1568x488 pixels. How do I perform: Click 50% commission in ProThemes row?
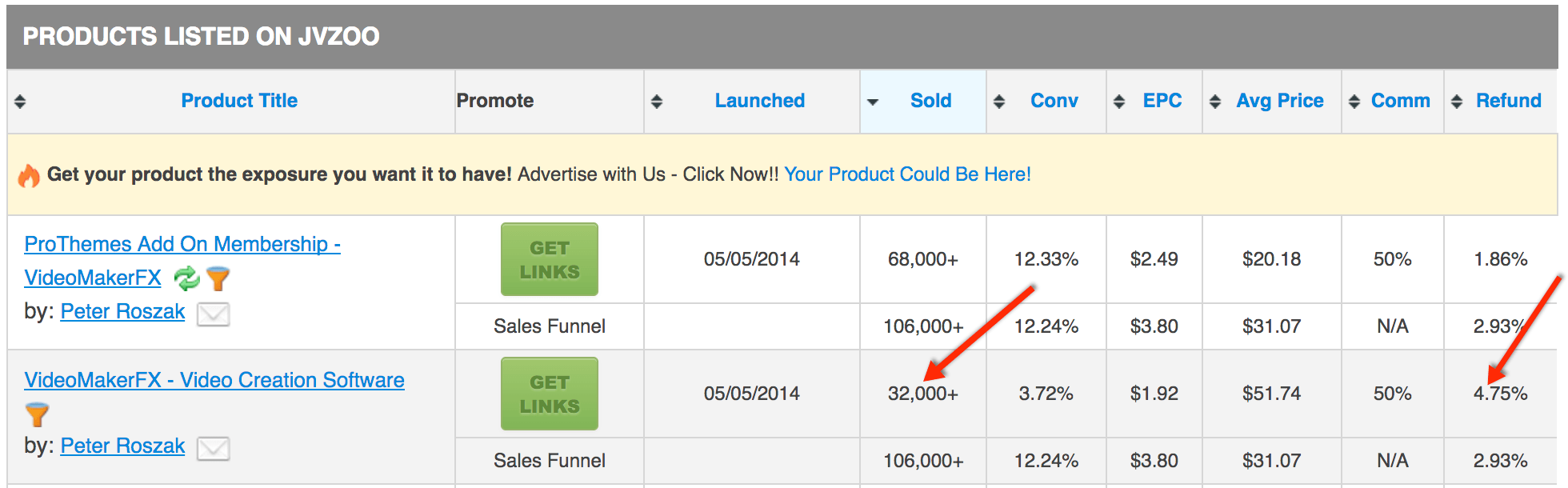pyautogui.click(x=1393, y=259)
